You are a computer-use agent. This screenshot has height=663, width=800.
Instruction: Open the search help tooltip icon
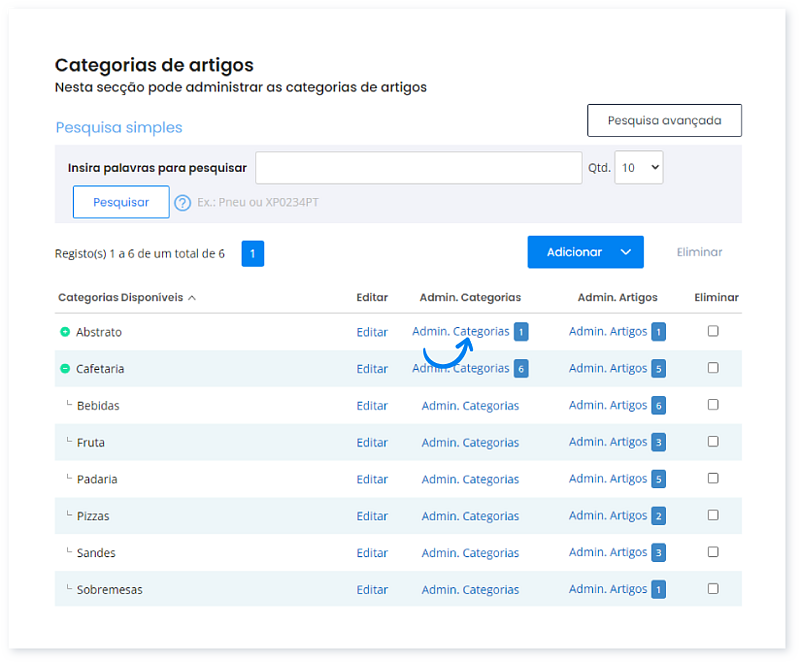click(182, 202)
